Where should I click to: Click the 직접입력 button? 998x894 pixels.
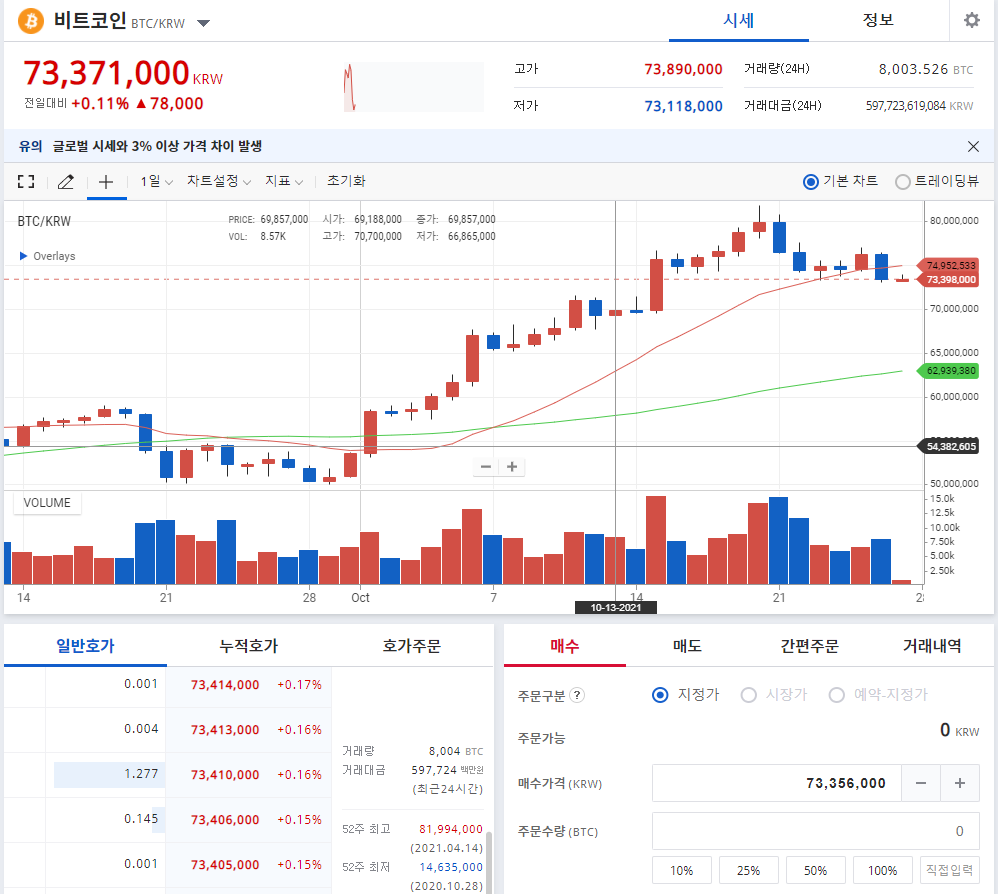[950, 870]
